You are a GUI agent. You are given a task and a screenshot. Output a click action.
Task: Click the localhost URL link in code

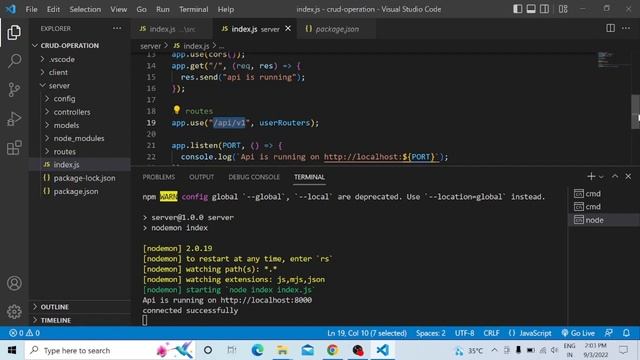[381, 157]
